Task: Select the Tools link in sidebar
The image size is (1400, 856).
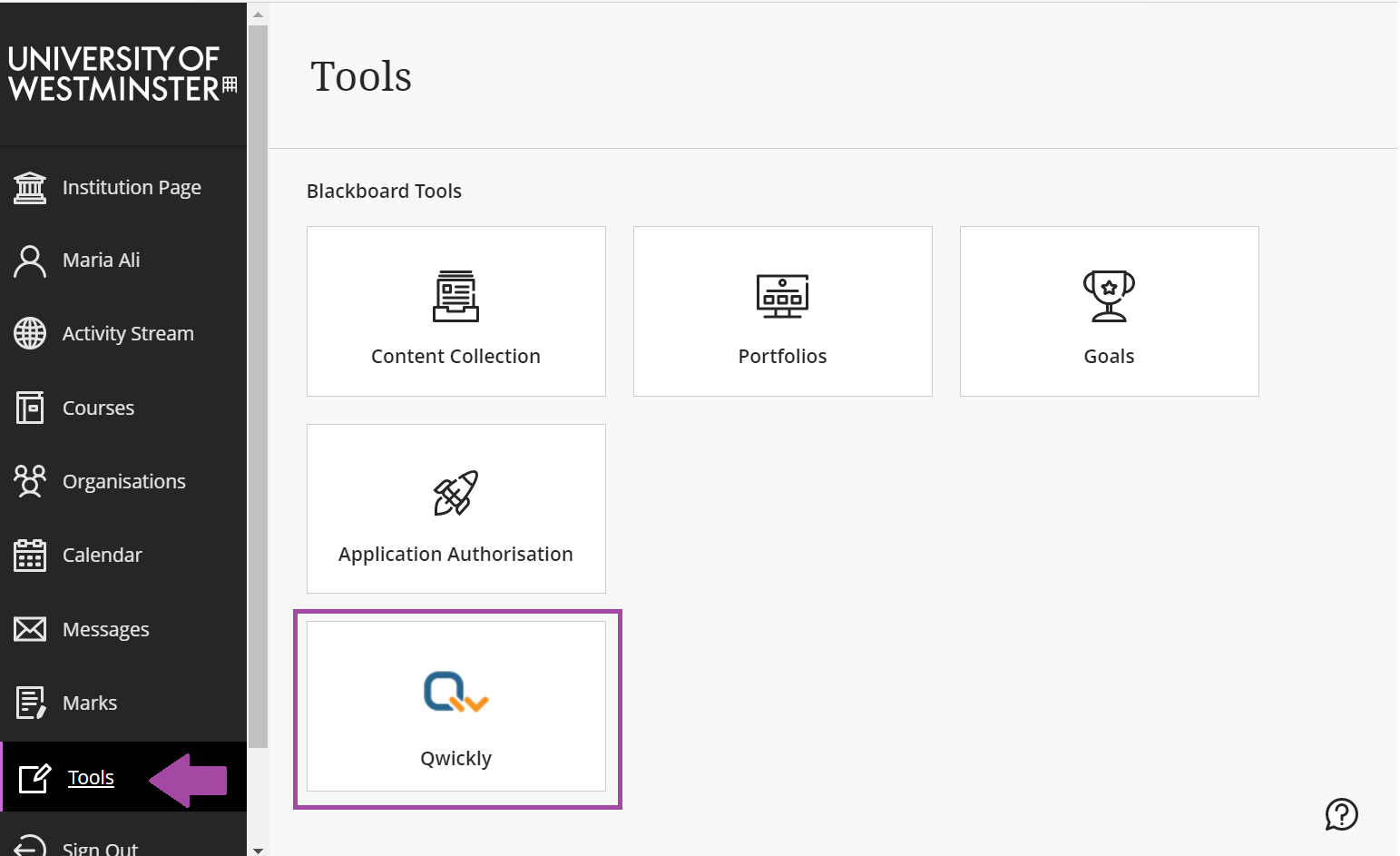Action: click(91, 778)
